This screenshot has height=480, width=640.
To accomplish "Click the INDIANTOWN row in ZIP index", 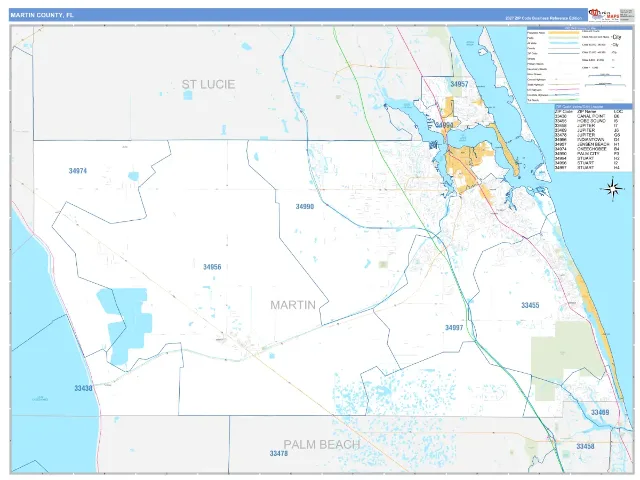I will coord(587,140).
